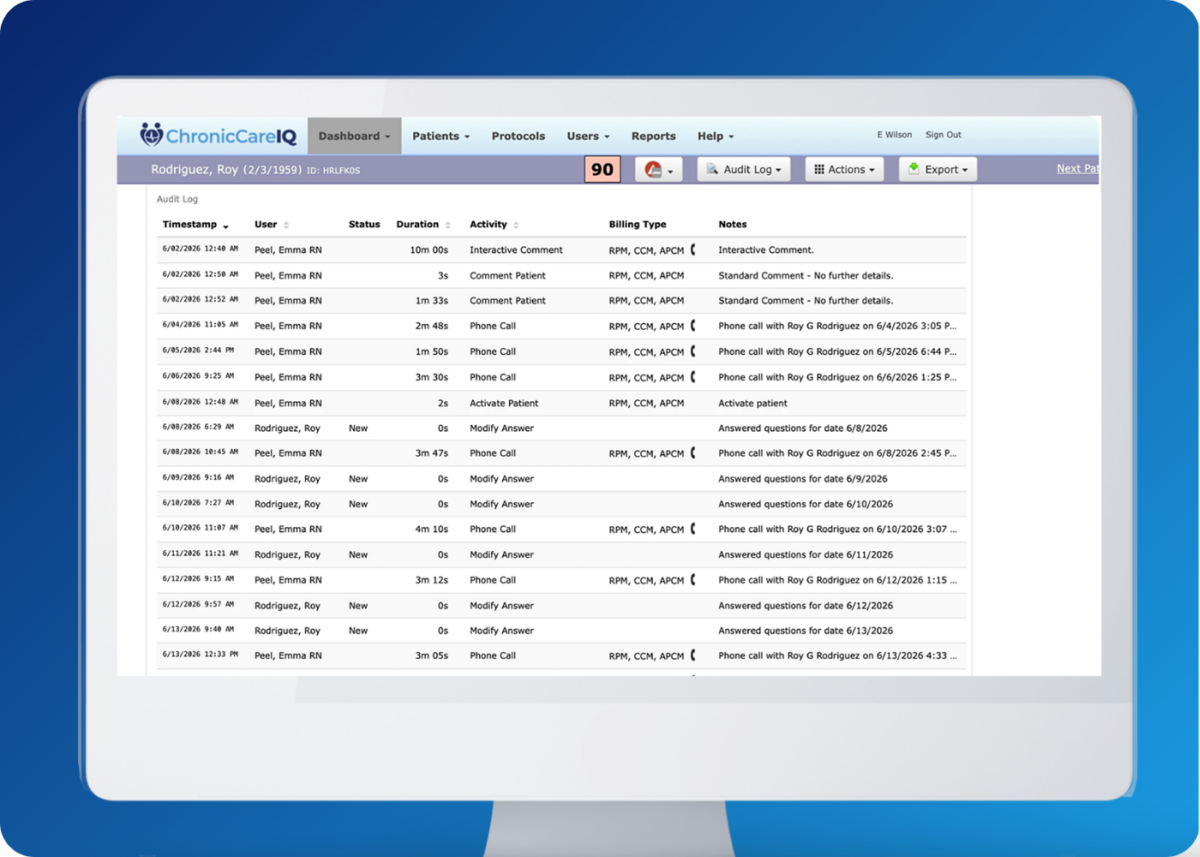Viewport: 1200px width, 857px height.
Task: Open the Export dropdown button
Action: [938, 170]
